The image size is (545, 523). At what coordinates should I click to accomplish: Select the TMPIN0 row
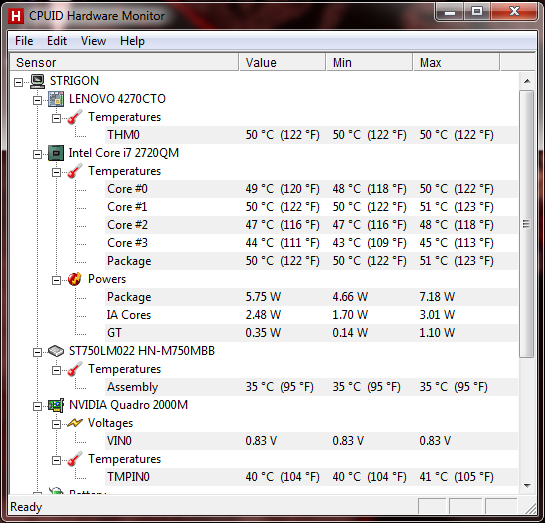(x=311, y=477)
